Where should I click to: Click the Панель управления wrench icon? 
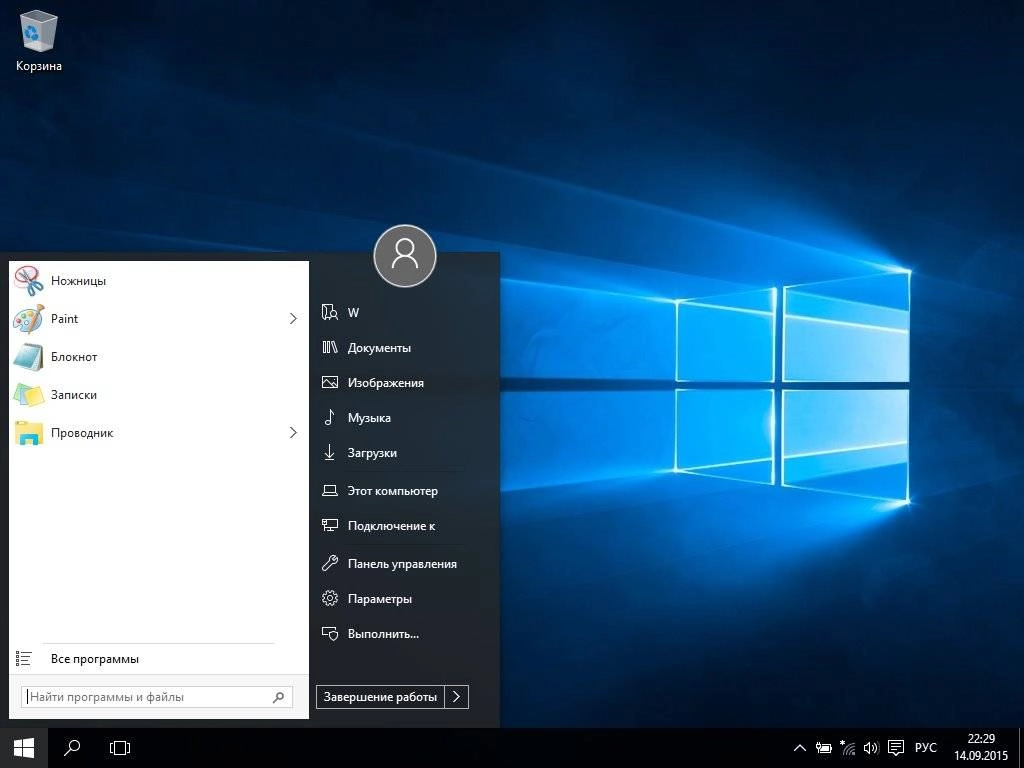click(x=330, y=563)
